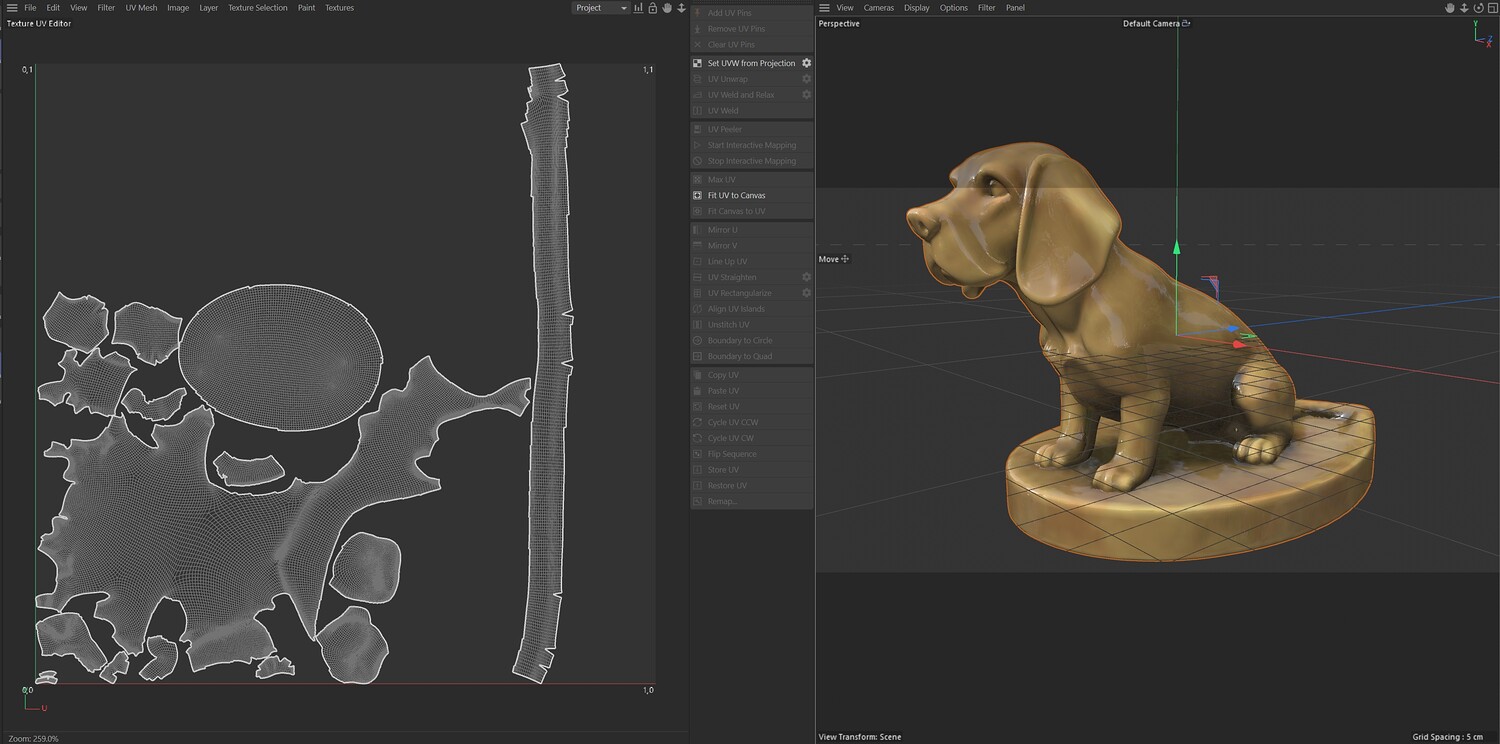Click the View Transform: Scene text
The image size is (1500, 744).
[860, 737]
